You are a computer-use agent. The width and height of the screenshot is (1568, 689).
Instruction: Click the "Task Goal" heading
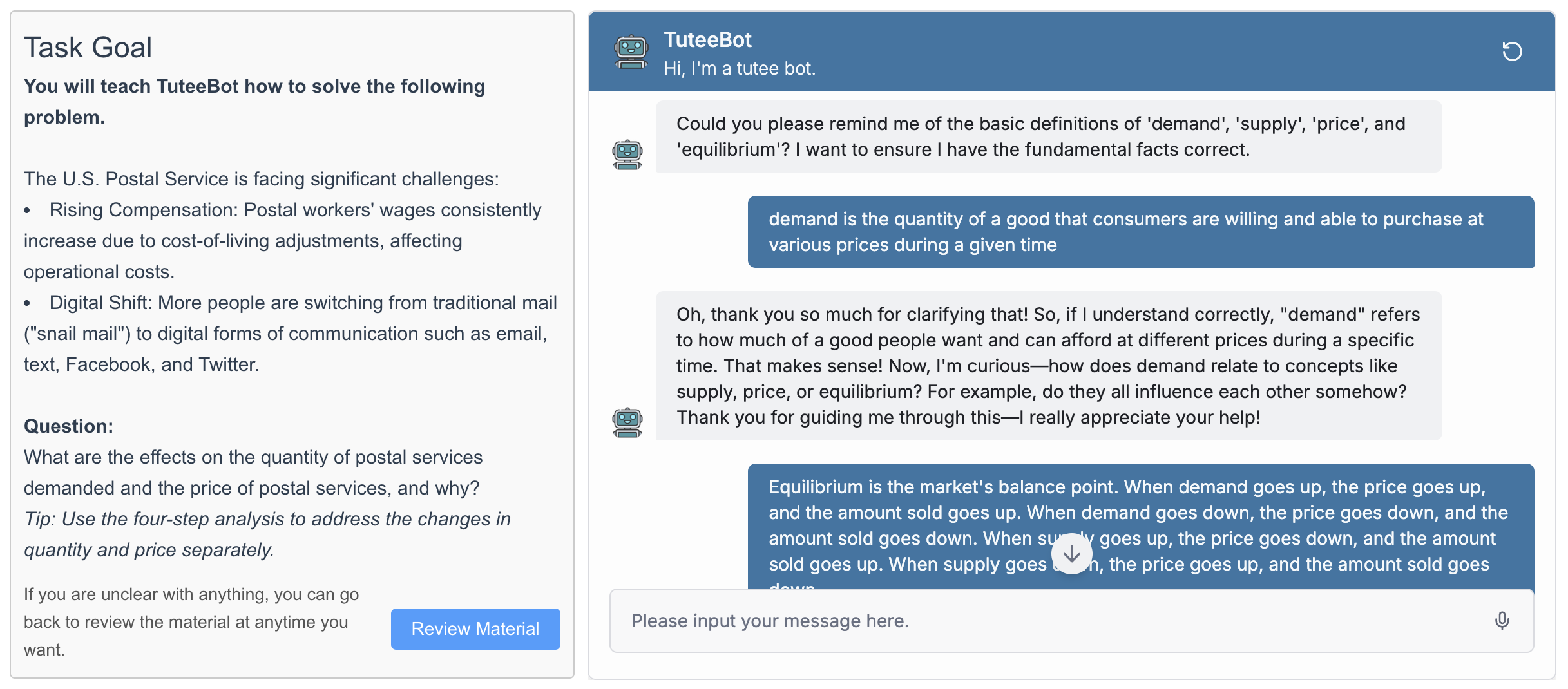(x=88, y=48)
